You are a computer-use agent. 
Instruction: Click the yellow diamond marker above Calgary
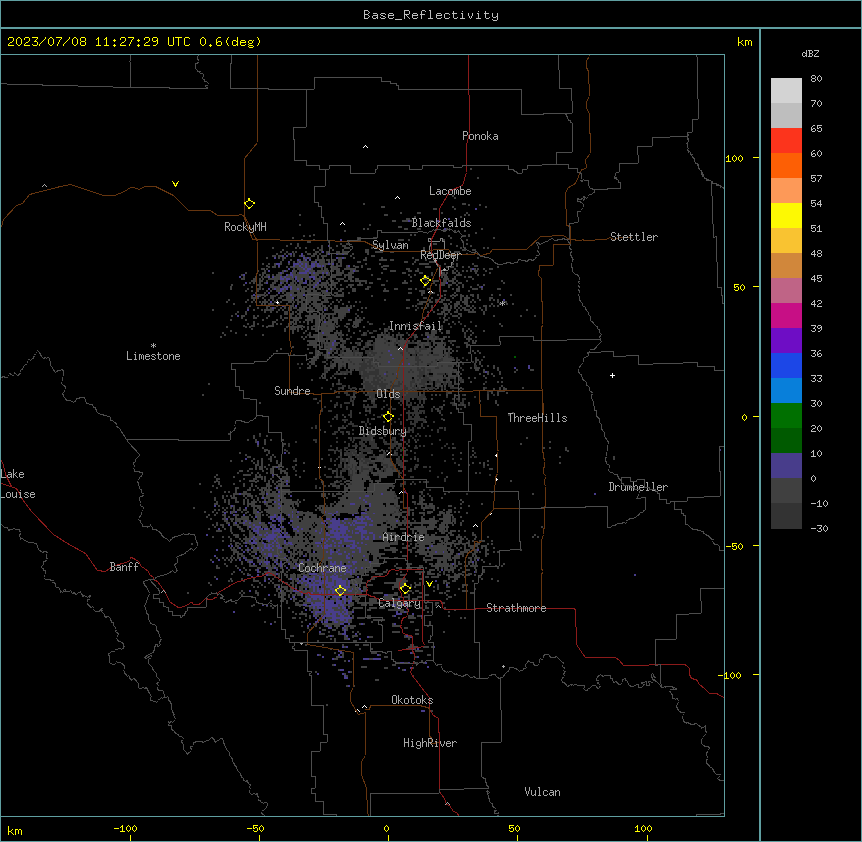(405, 589)
